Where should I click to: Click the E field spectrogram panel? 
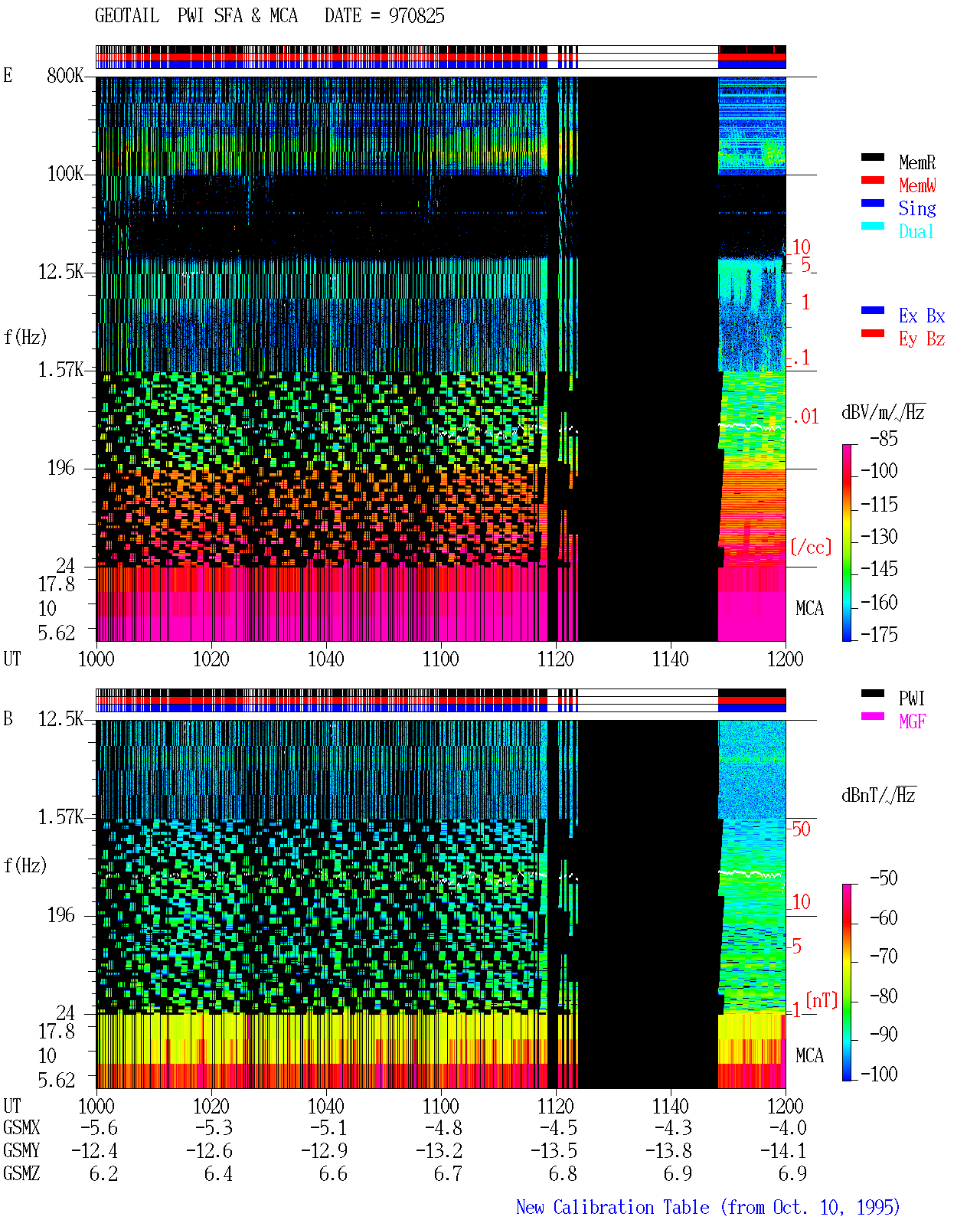[441, 359]
